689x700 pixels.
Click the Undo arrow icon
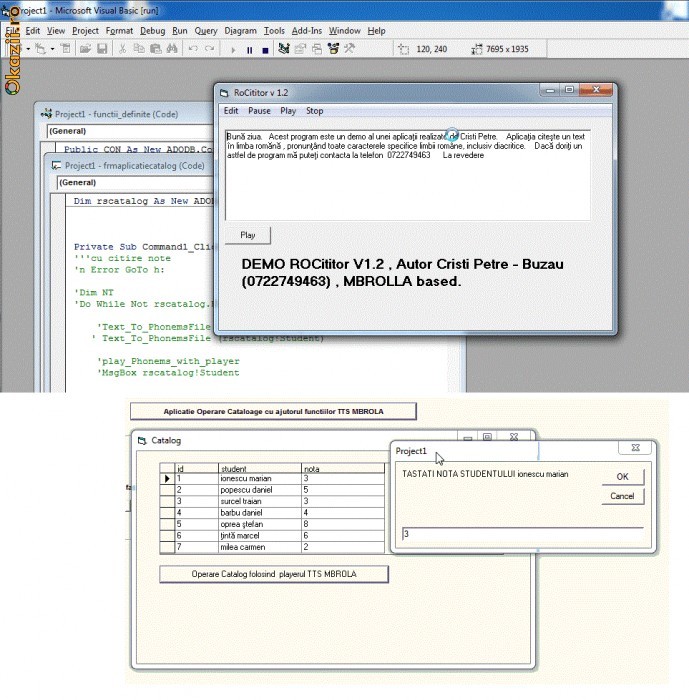coord(193,48)
